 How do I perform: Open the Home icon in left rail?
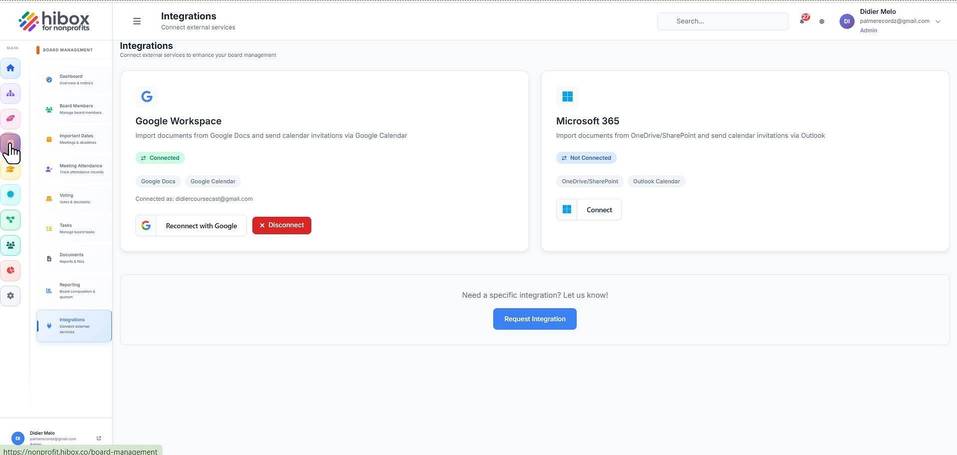coord(10,68)
